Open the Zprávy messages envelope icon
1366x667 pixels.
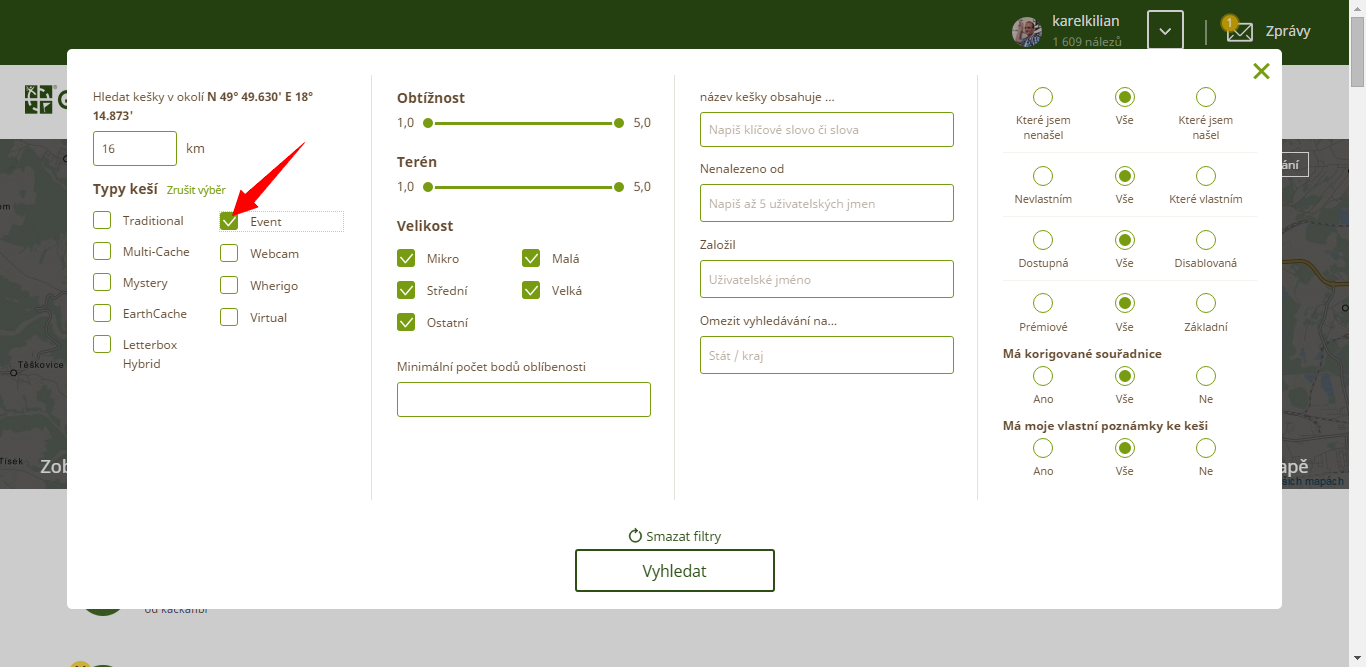(1239, 31)
